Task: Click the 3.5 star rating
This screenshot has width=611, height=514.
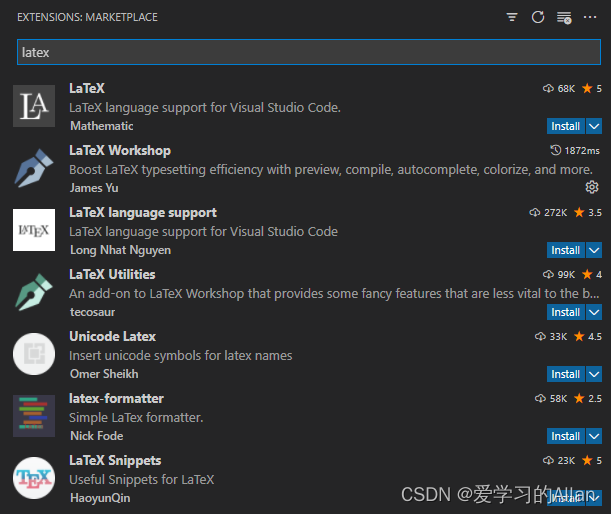Action: [588, 212]
